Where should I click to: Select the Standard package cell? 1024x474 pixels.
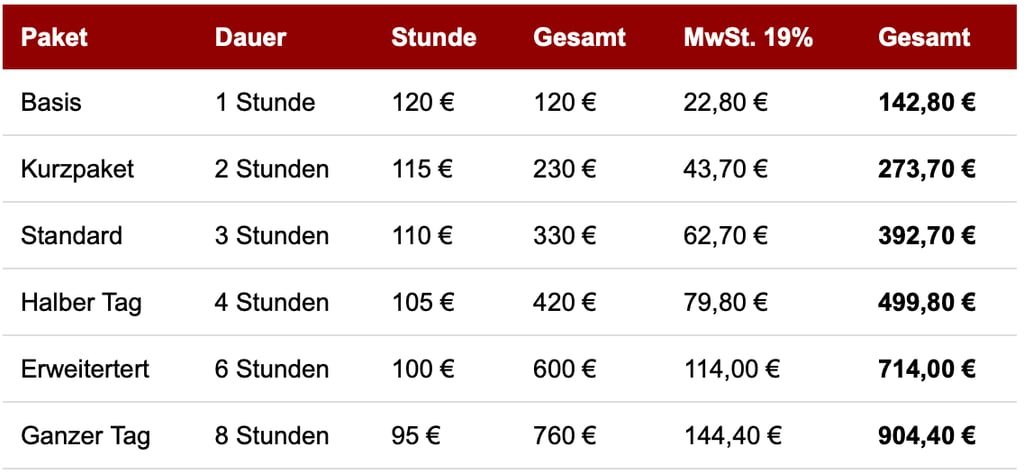[71, 236]
